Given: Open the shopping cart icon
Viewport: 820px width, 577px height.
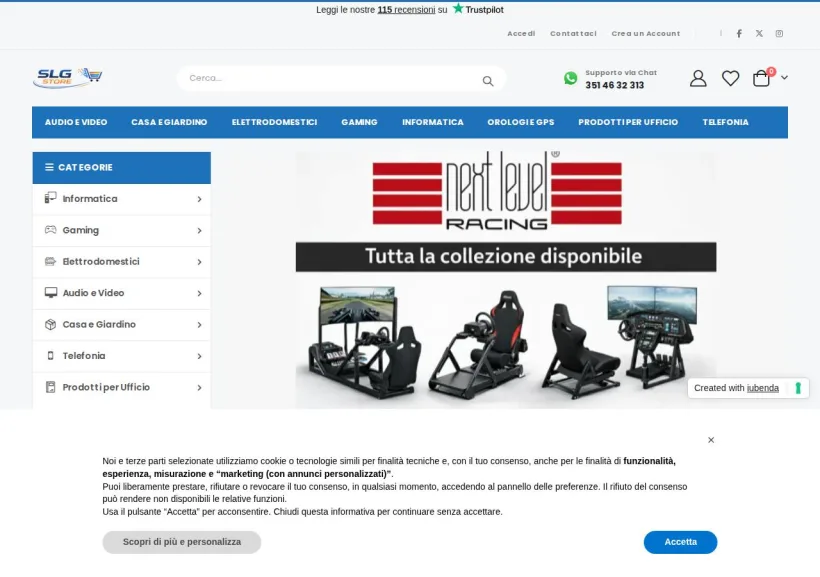Looking at the screenshot, I should point(761,78).
